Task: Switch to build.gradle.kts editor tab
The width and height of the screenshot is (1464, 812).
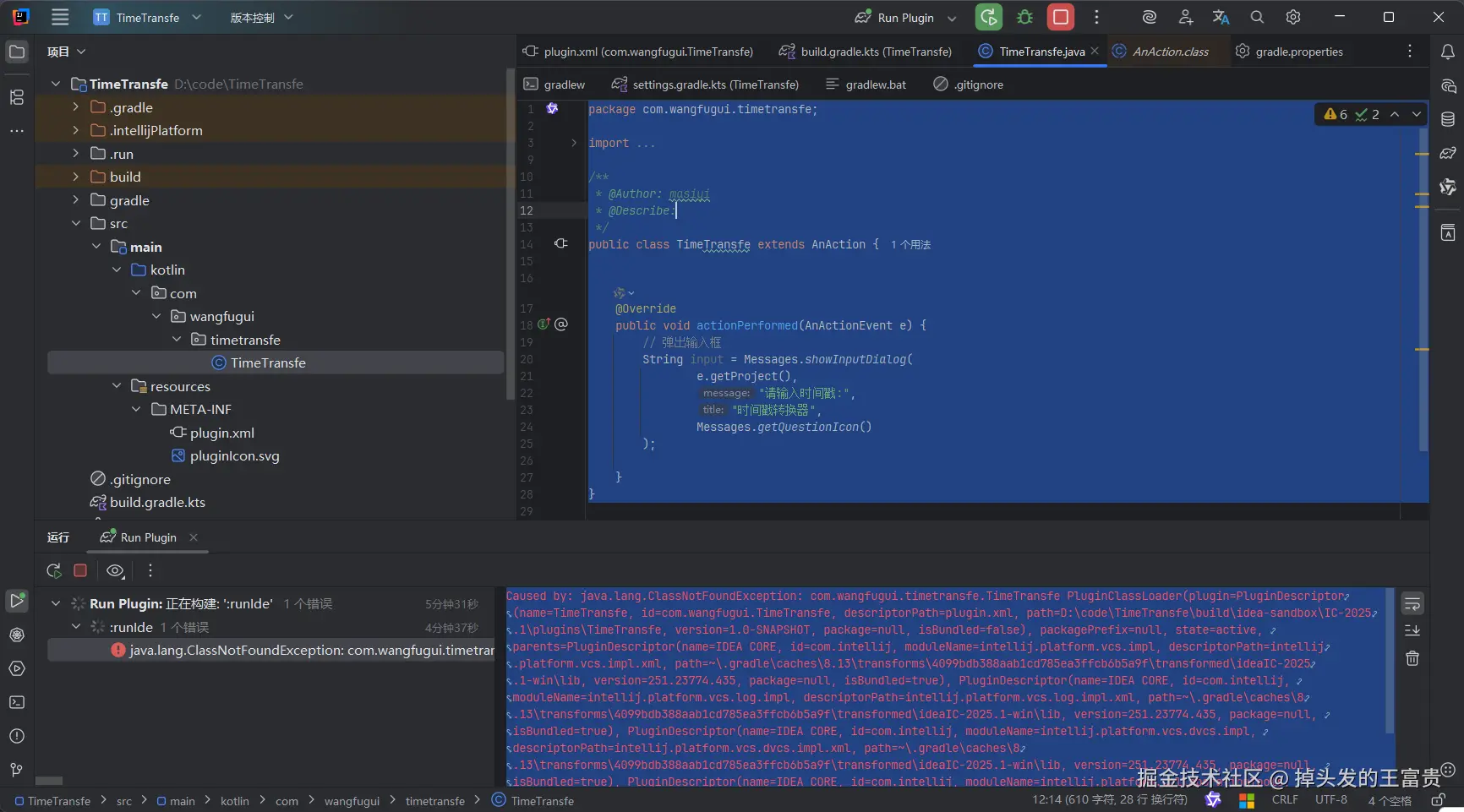Action: coord(876,52)
